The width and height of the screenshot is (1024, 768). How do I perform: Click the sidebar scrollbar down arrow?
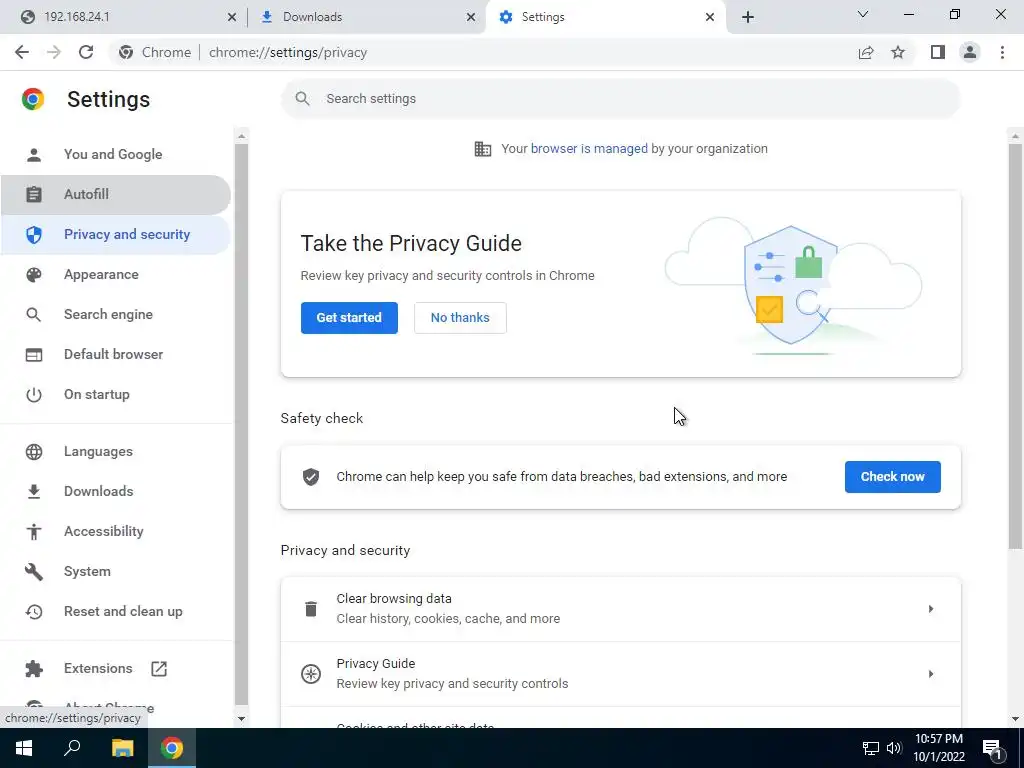coord(241,719)
